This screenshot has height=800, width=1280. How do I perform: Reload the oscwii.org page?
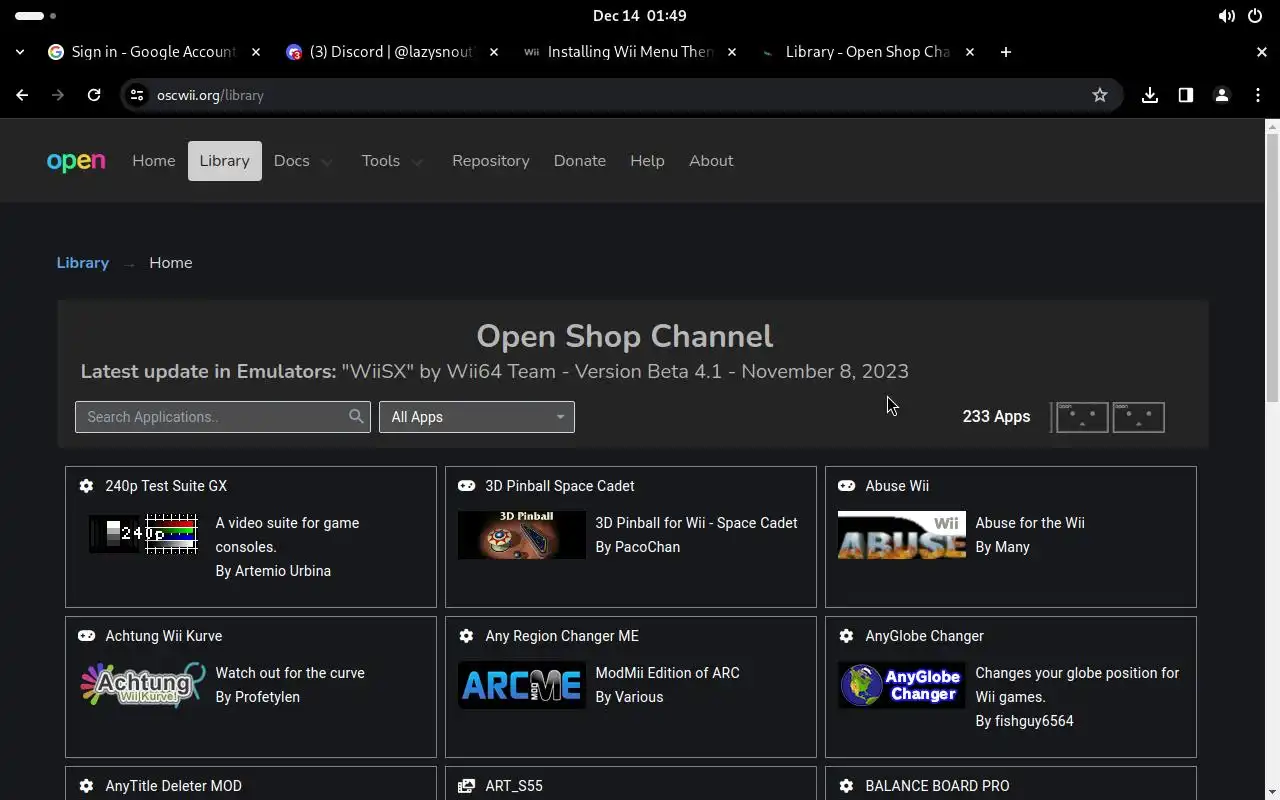94,95
